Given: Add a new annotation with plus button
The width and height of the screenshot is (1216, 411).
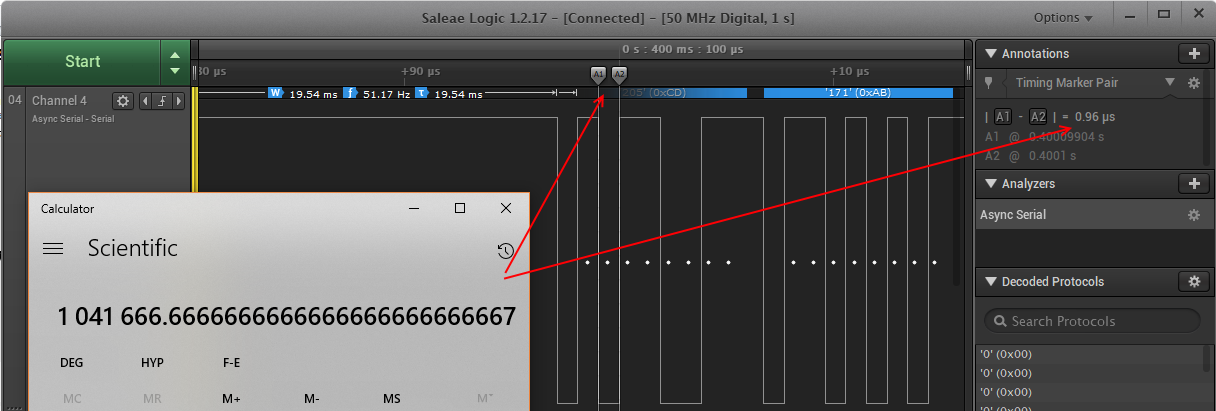Looking at the screenshot, I should (x=1193, y=53).
